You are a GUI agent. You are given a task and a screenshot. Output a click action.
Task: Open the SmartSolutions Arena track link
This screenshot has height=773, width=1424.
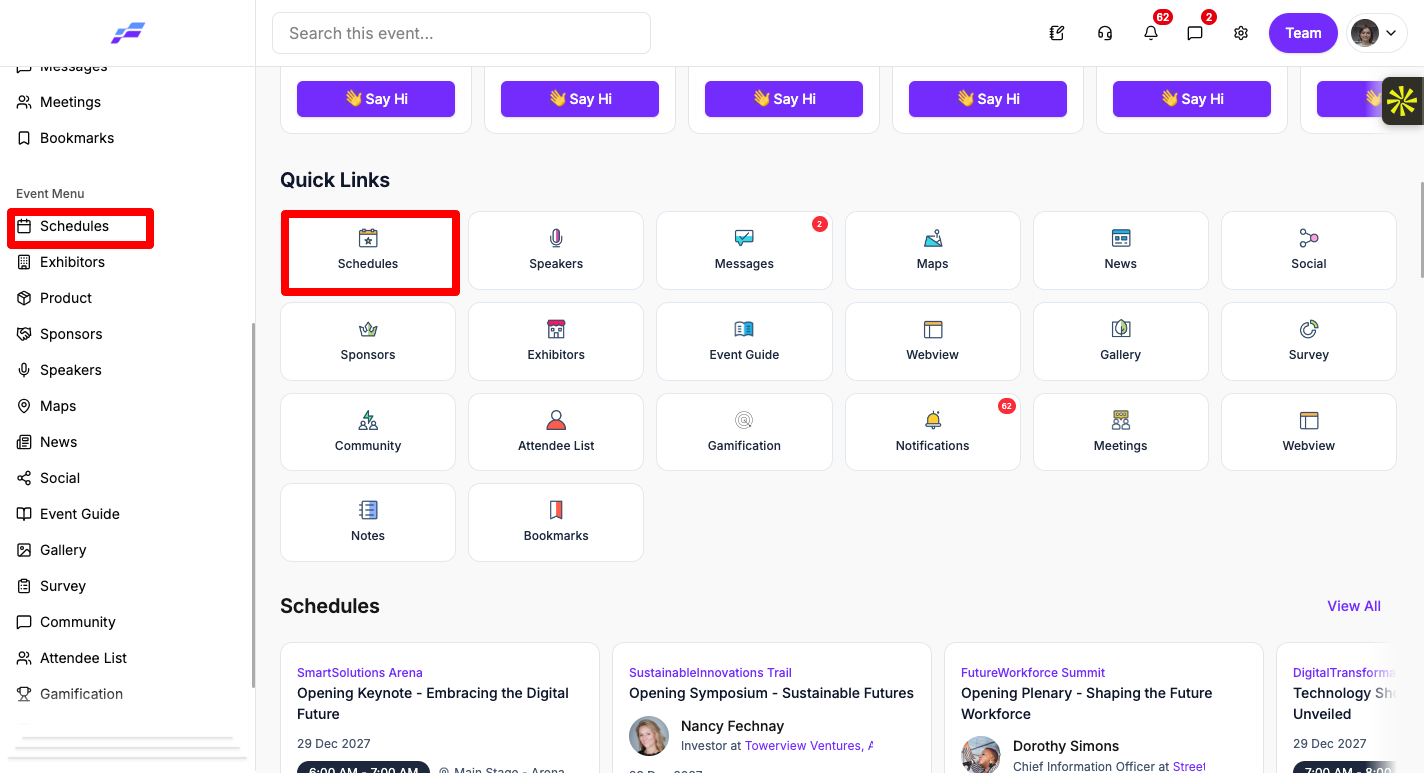pyautogui.click(x=360, y=673)
